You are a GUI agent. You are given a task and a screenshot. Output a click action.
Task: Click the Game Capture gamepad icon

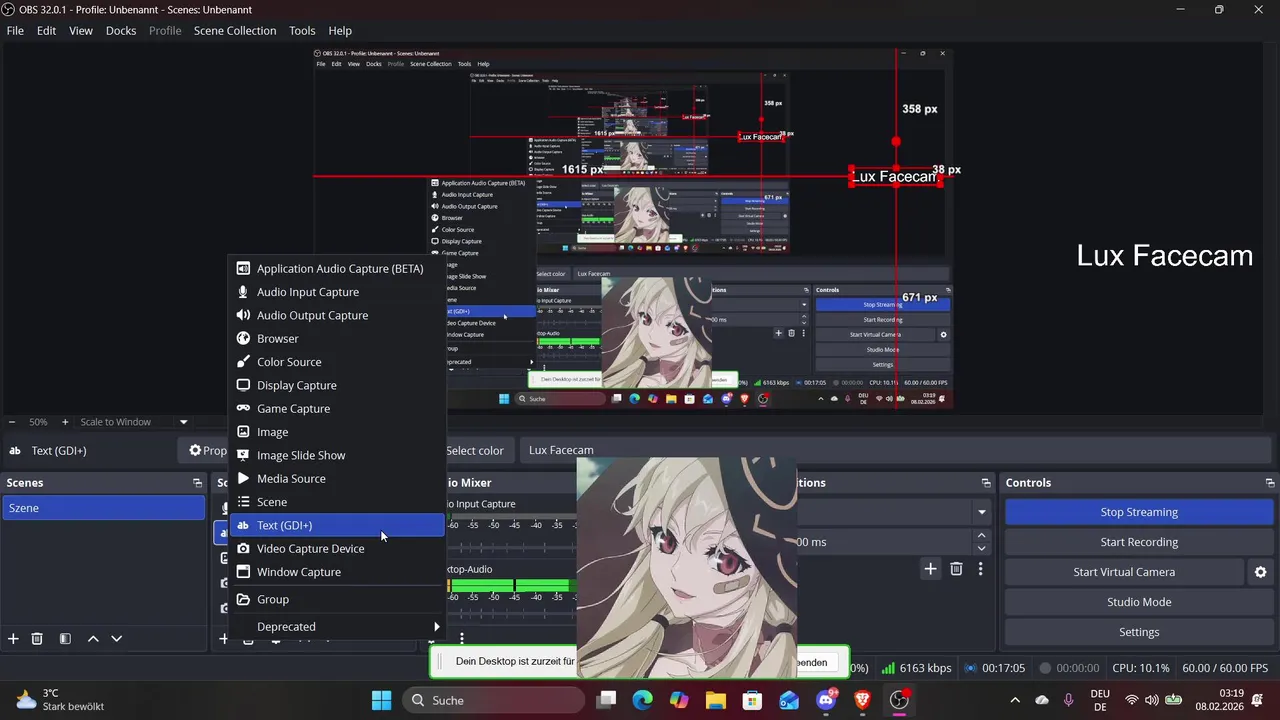(x=243, y=408)
